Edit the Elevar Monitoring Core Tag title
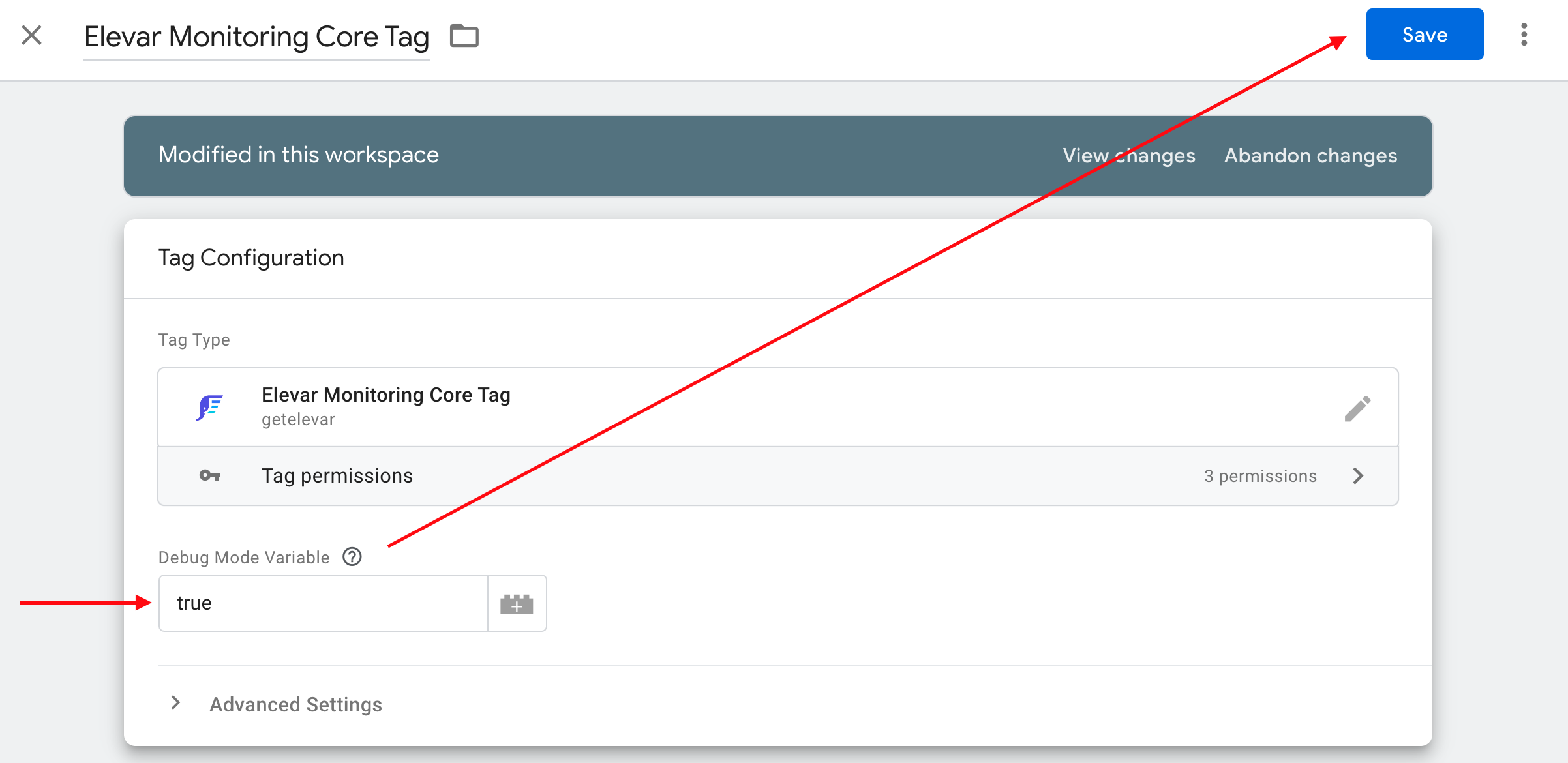 [256, 37]
